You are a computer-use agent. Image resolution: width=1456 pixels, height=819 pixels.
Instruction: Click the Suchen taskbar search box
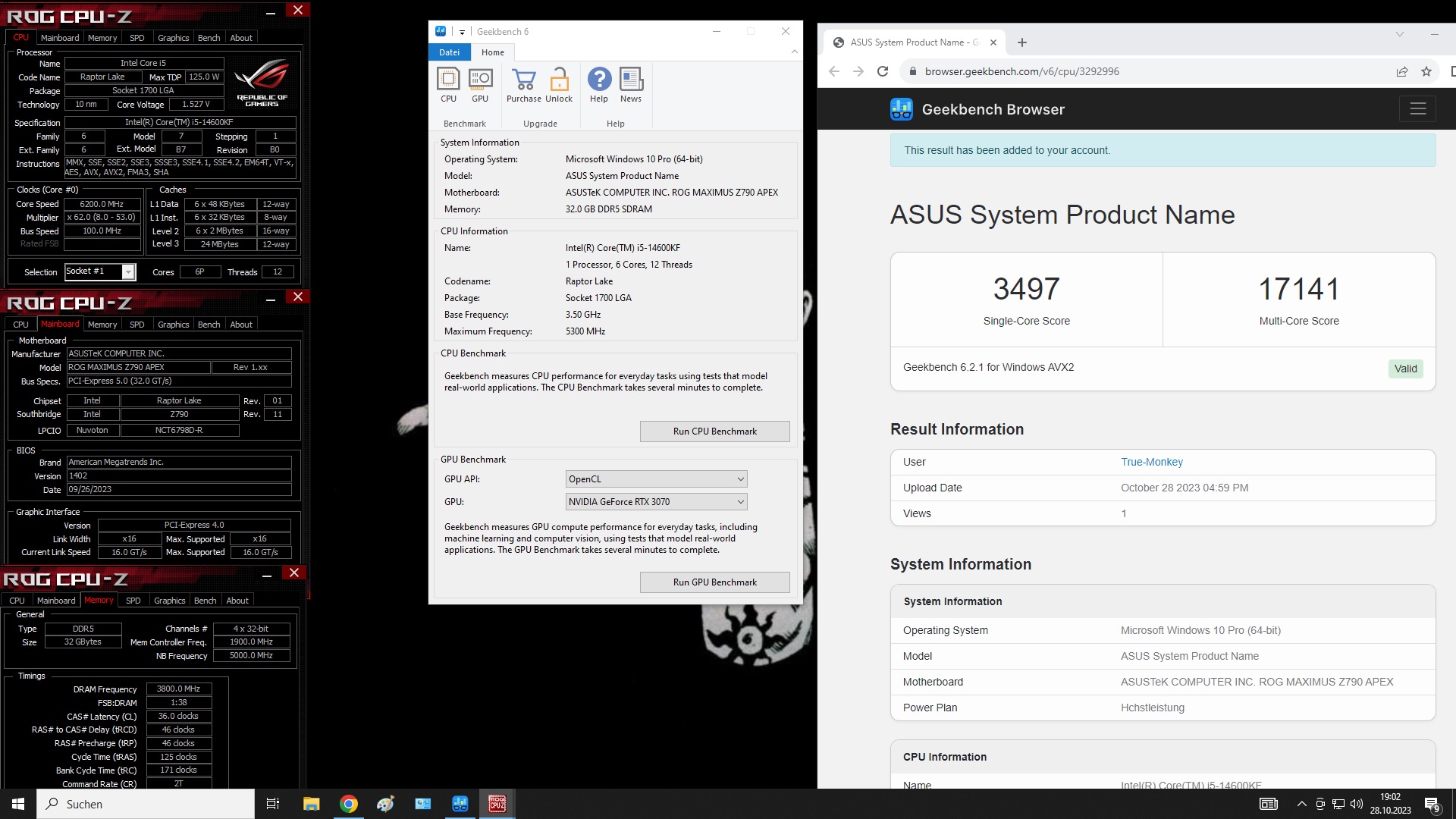(146, 804)
